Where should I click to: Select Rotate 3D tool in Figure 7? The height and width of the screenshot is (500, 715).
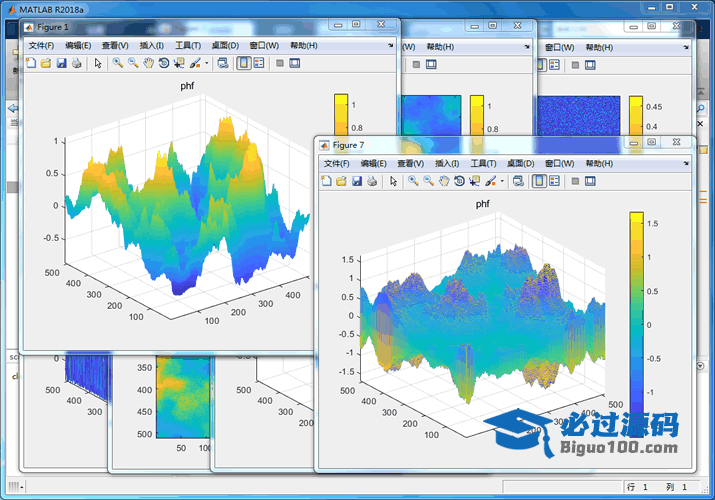point(459,181)
